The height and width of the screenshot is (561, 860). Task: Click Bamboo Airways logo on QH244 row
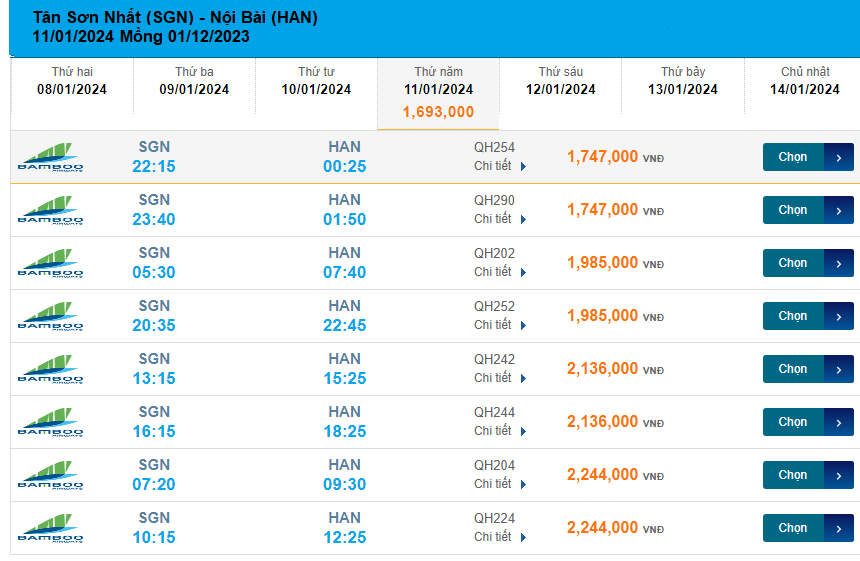[x=51, y=422]
